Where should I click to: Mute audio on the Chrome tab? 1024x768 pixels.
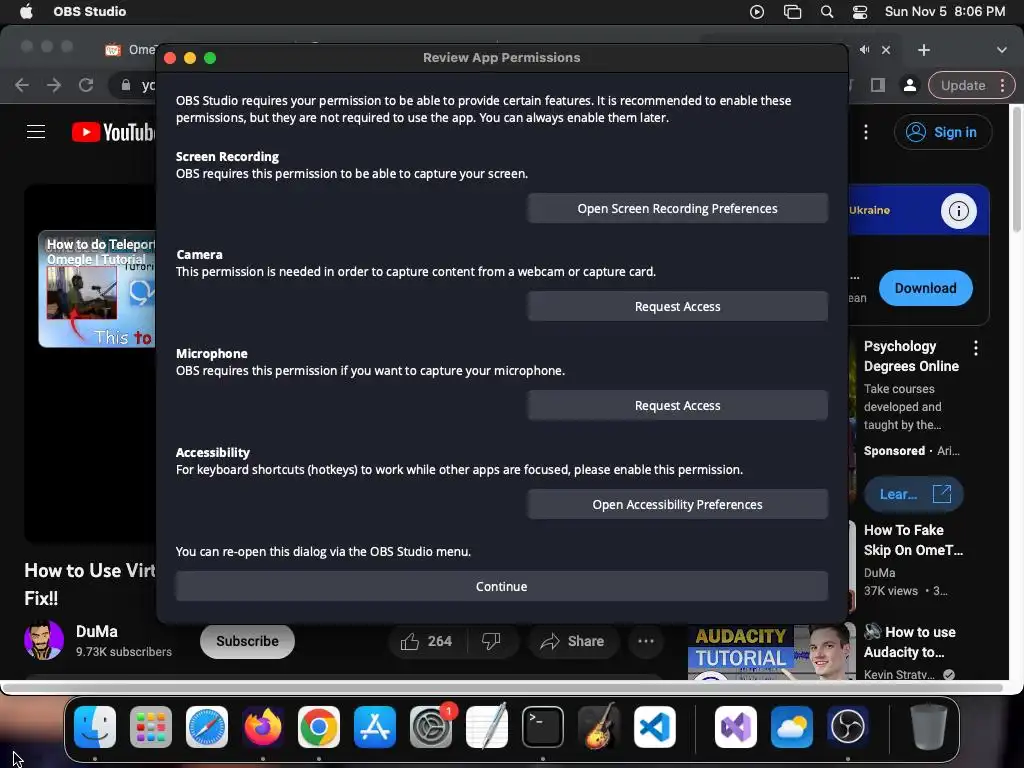[x=865, y=50]
